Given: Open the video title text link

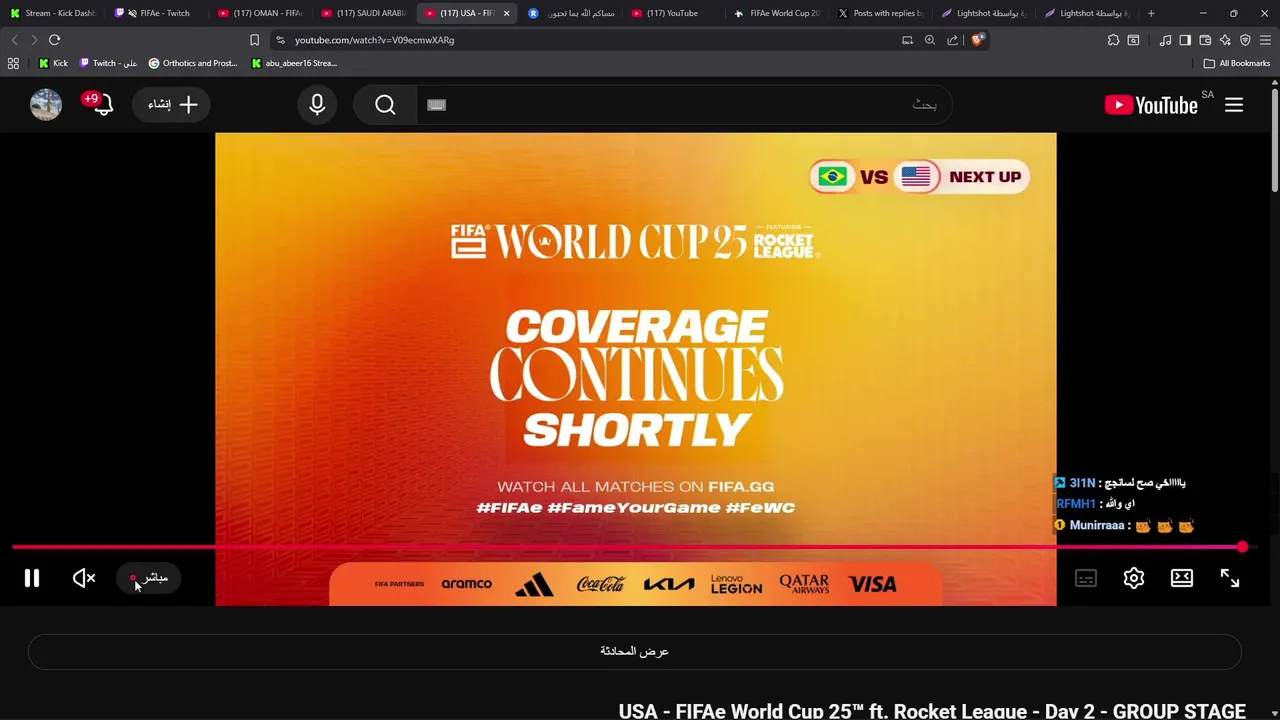Looking at the screenshot, I should coord(932,711).
